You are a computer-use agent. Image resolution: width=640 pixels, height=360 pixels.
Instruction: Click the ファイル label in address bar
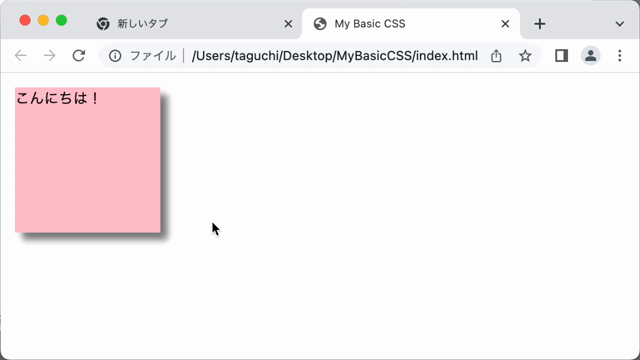tap(153, 56)
